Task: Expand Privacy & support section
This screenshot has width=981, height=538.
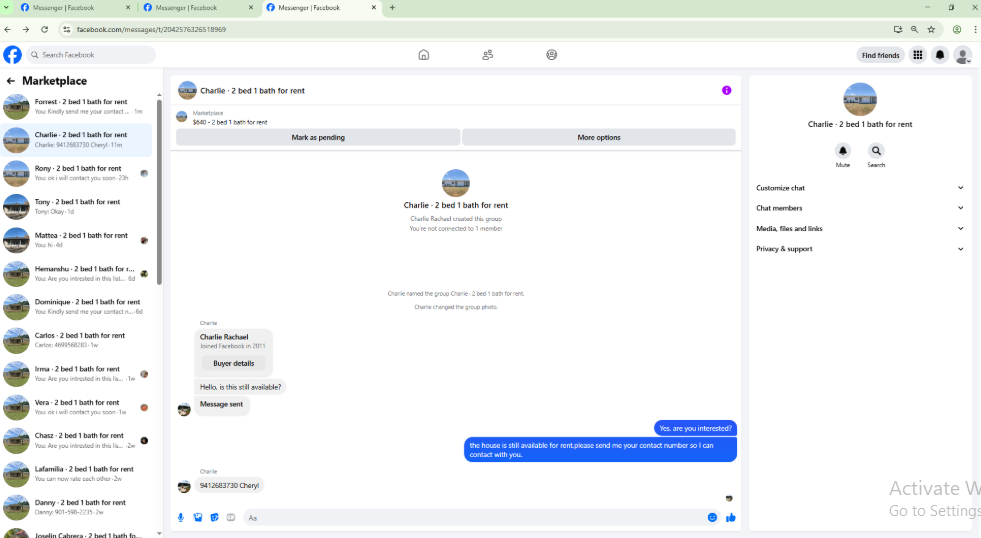Action: coord(860,248)
